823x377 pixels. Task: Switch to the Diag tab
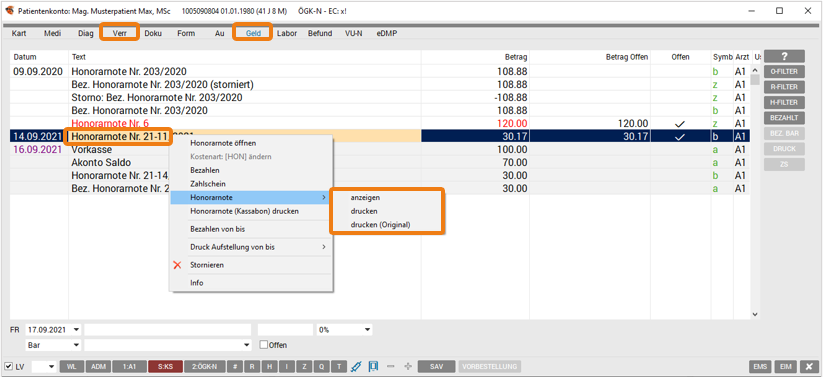(86, 33)
